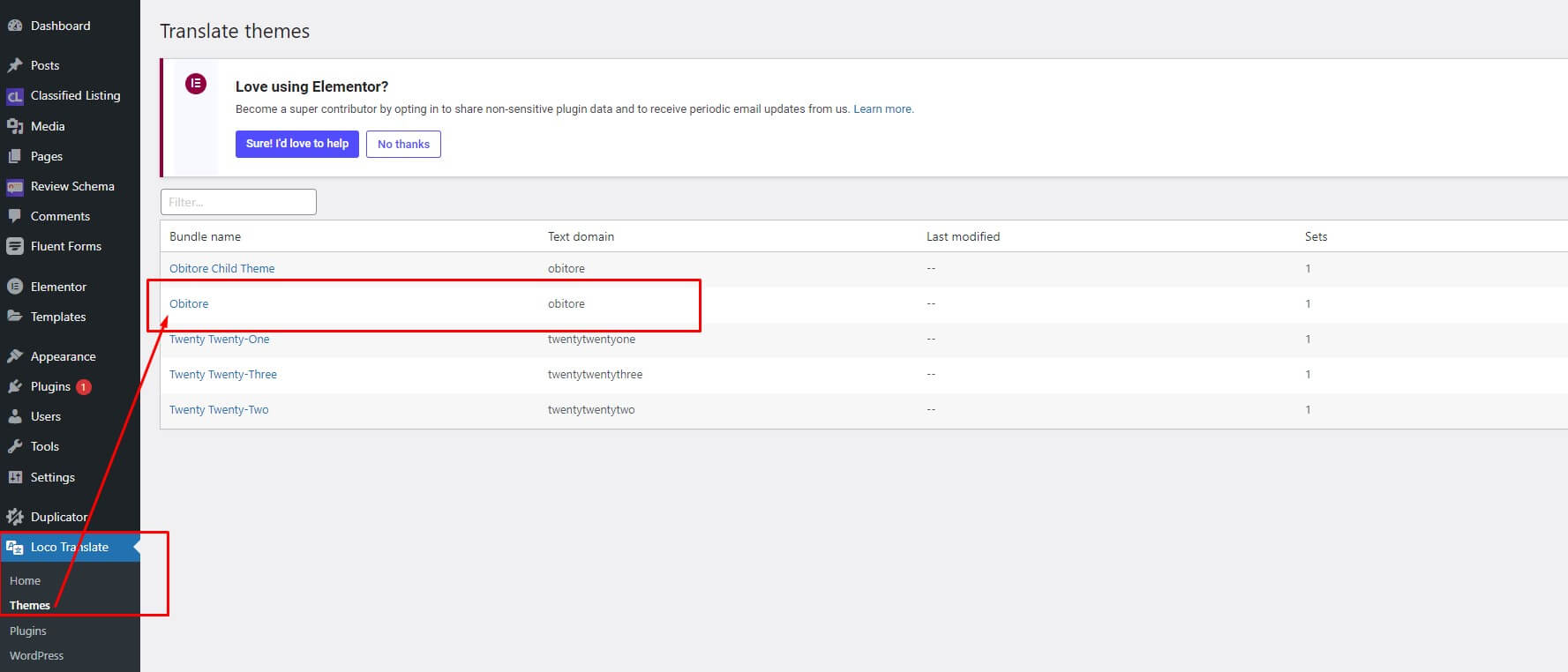This screenshot has height=672, width=1568.
Task: Open the WordPress submenu item
Action: [37, 655]
